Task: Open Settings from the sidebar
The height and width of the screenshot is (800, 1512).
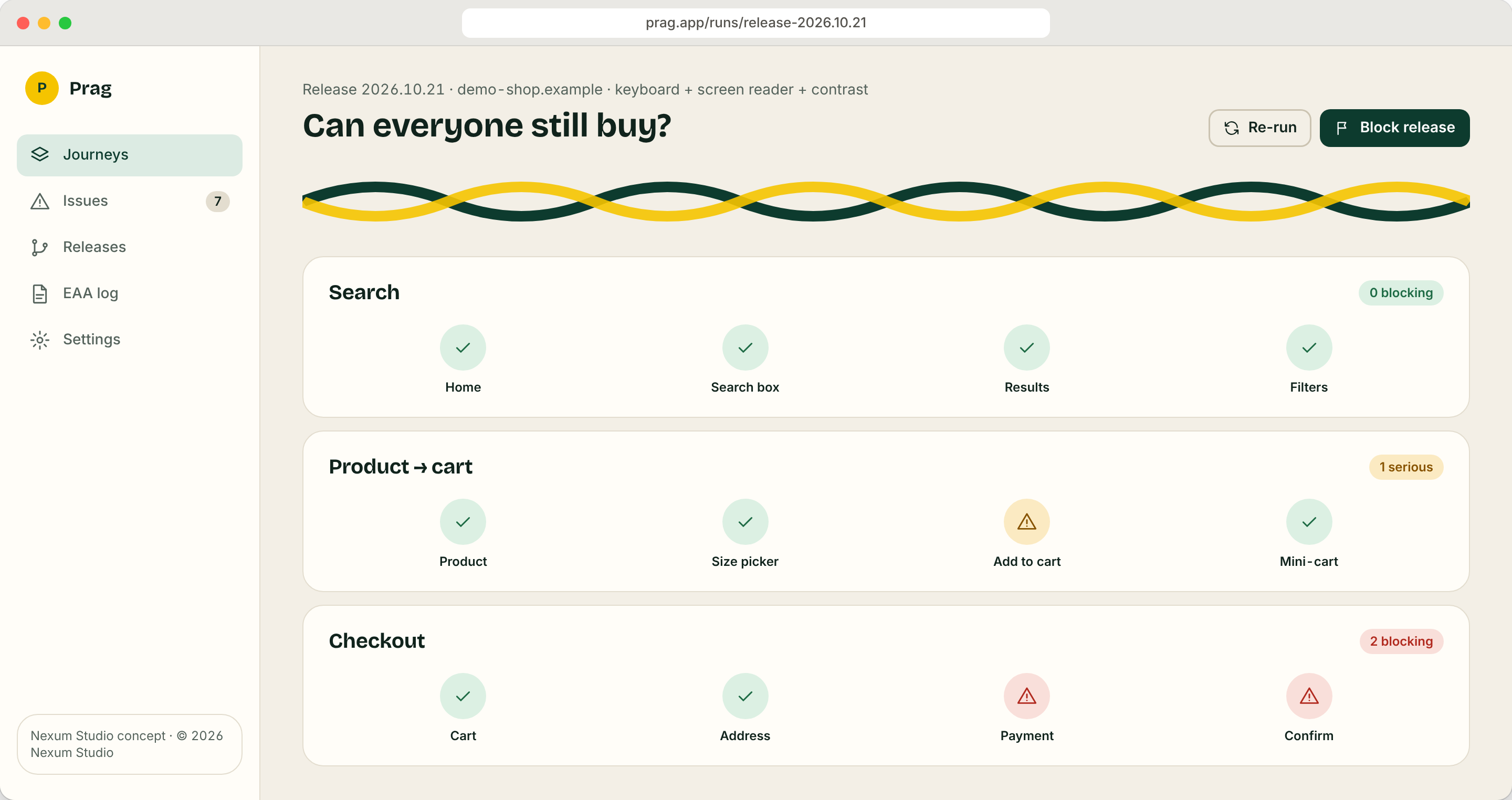Action: (129, 340)
